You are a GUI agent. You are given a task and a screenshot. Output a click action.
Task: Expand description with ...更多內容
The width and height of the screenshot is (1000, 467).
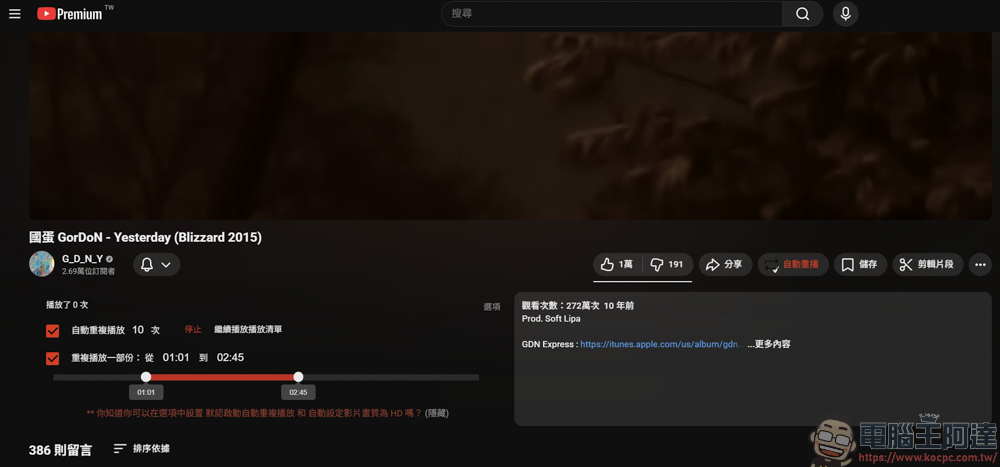(x=769, y=345)
